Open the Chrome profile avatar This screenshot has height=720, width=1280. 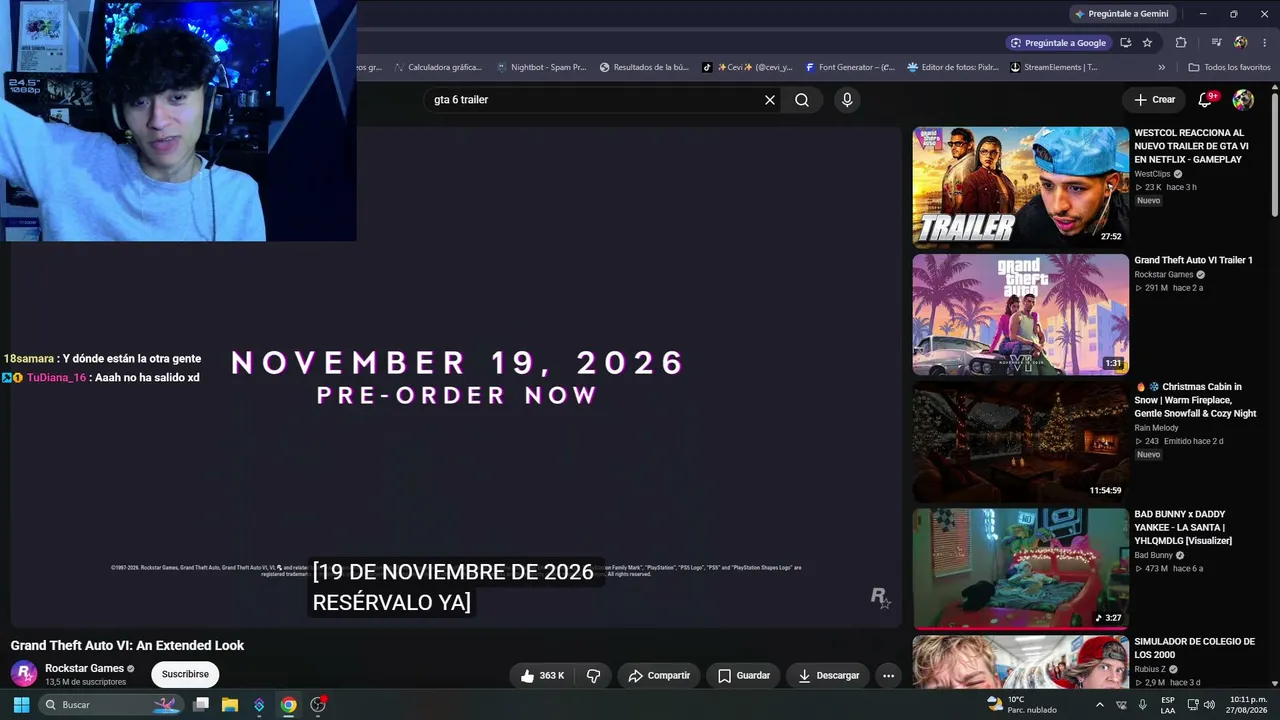[x=1241, y=43]
